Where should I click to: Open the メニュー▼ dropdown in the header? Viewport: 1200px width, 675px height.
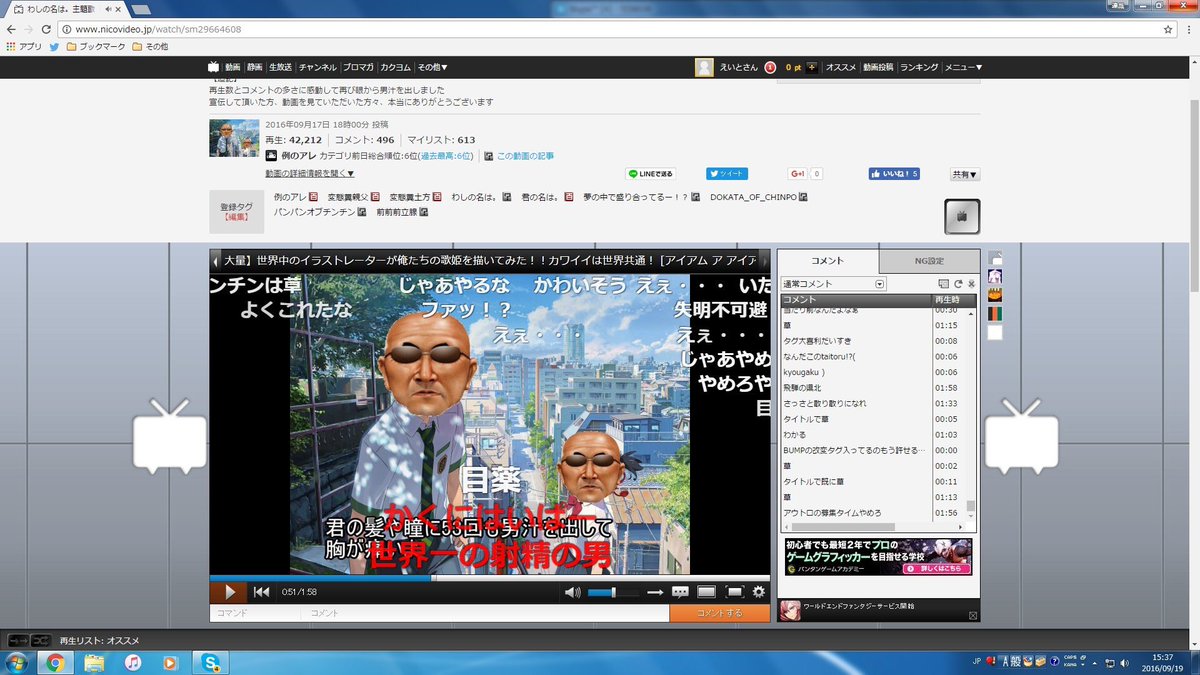click(963, 67)
